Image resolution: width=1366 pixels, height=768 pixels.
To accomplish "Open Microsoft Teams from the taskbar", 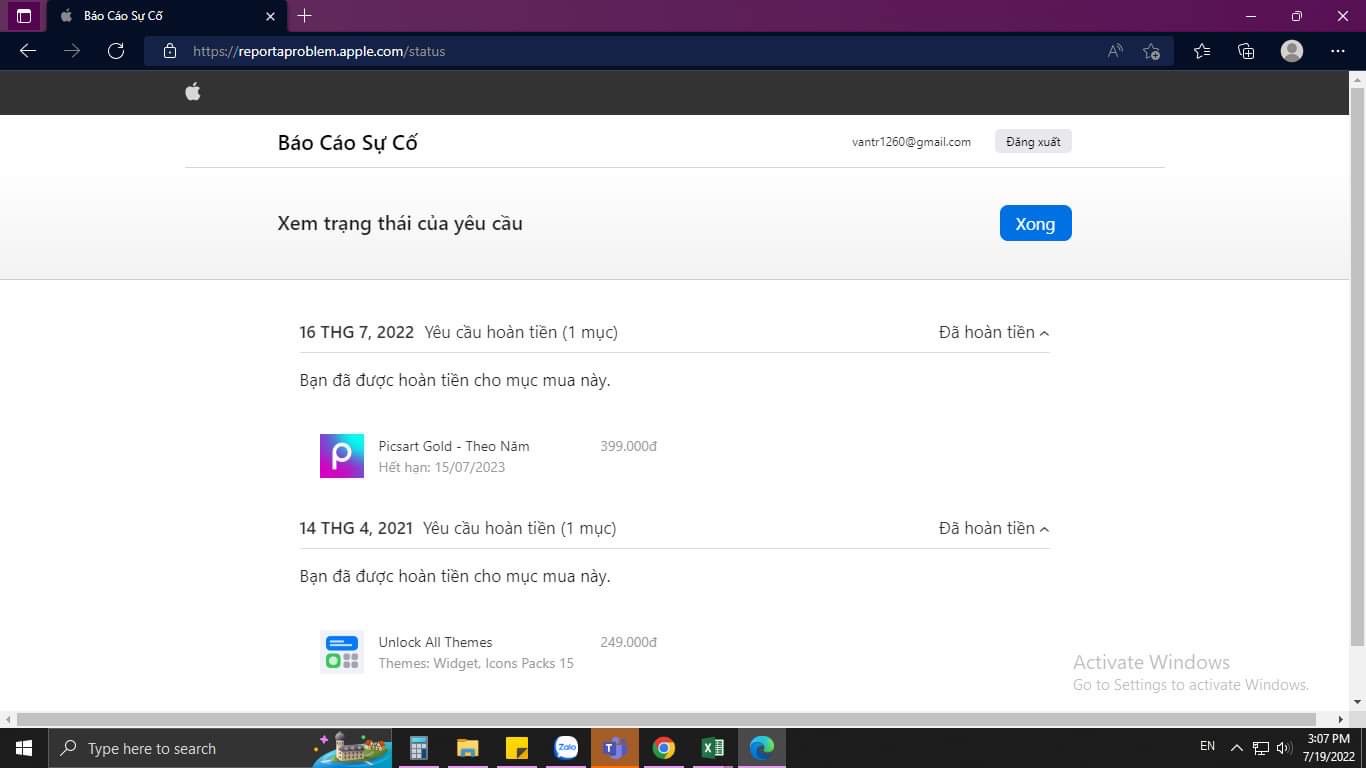I will [614, 748].
